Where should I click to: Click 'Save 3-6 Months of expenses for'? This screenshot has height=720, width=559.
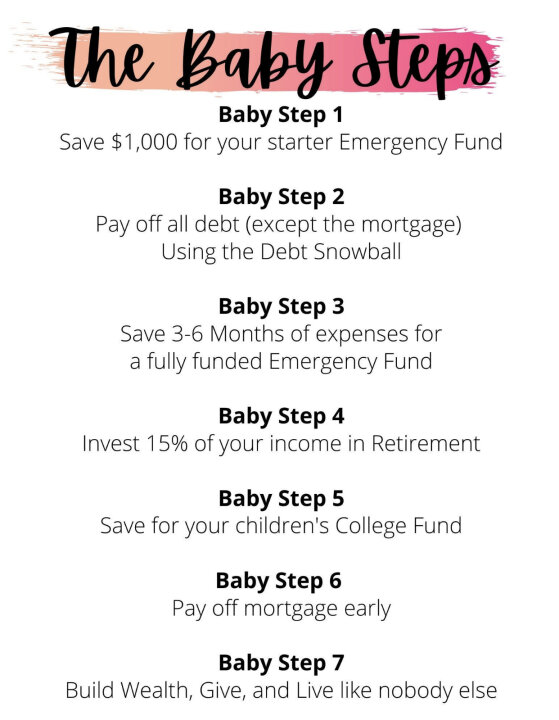(281, 334)
